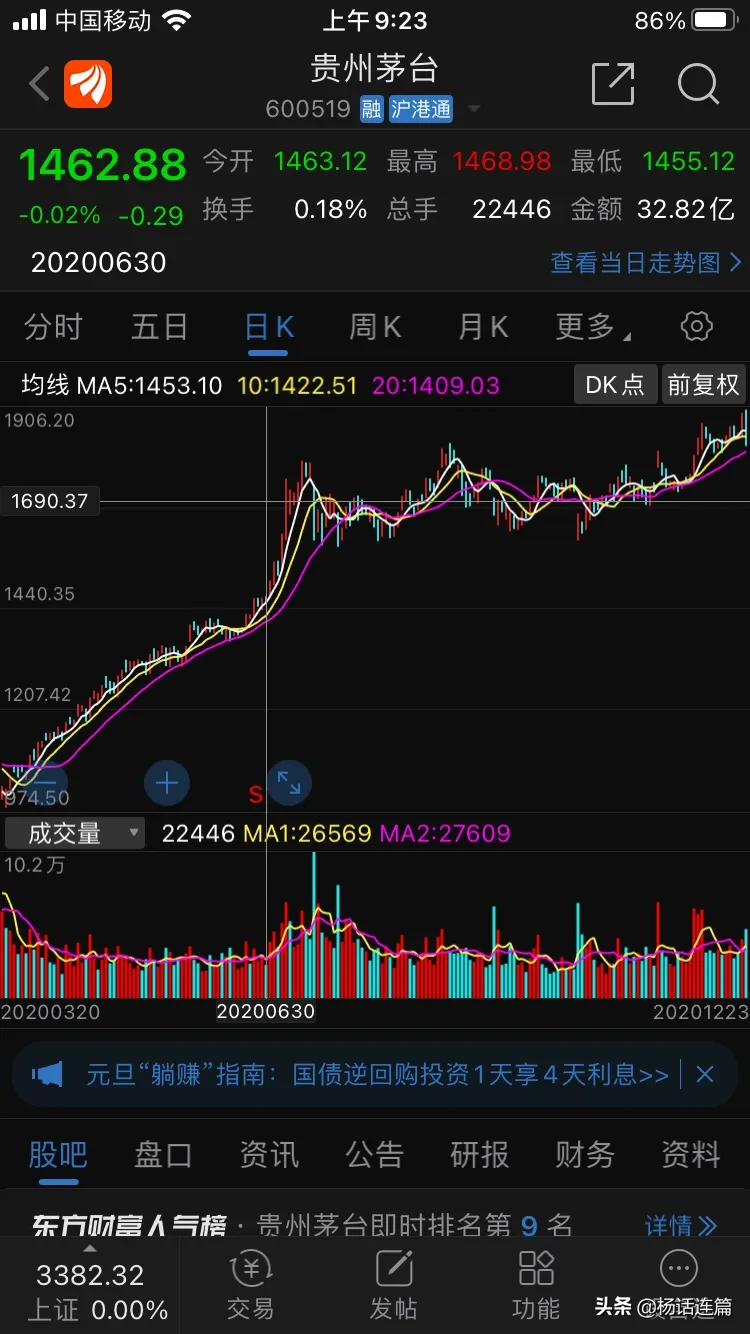Tap the 沪港通 badge
The image size is (750, 1334).
coord(421,109)
